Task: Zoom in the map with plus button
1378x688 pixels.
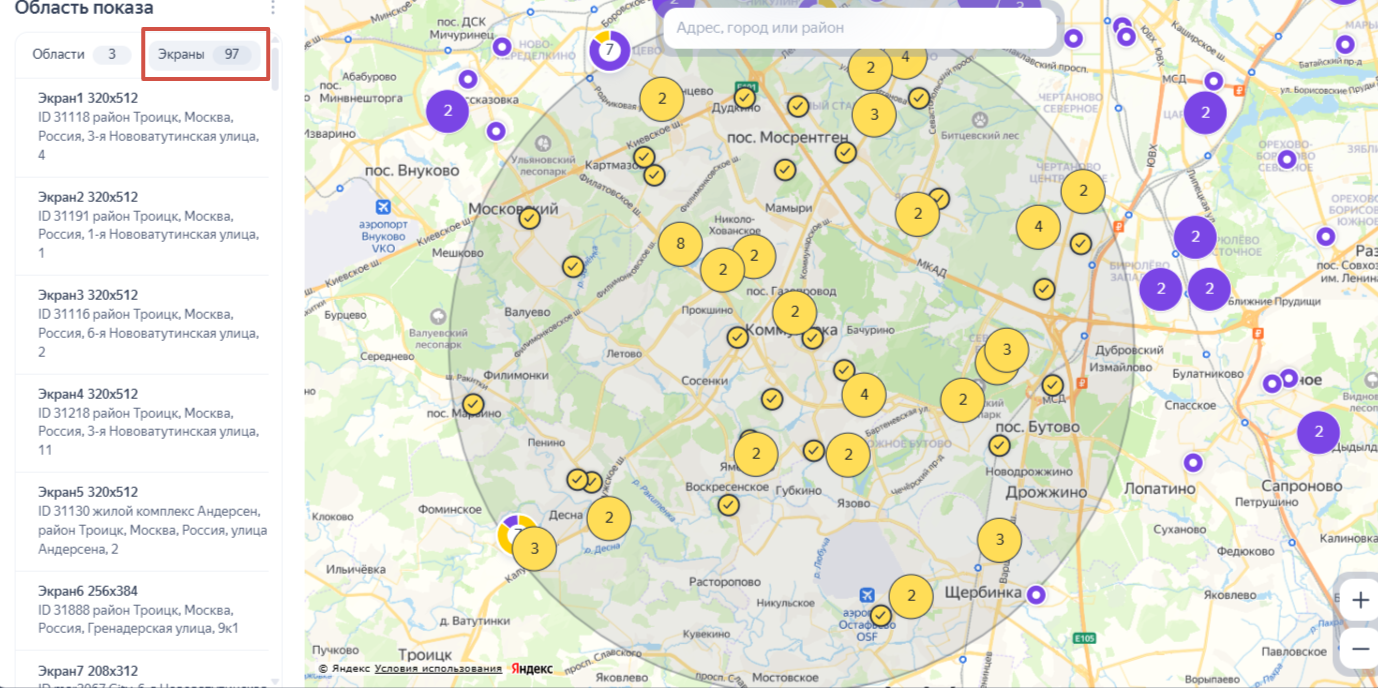Action: point(1359,601)
